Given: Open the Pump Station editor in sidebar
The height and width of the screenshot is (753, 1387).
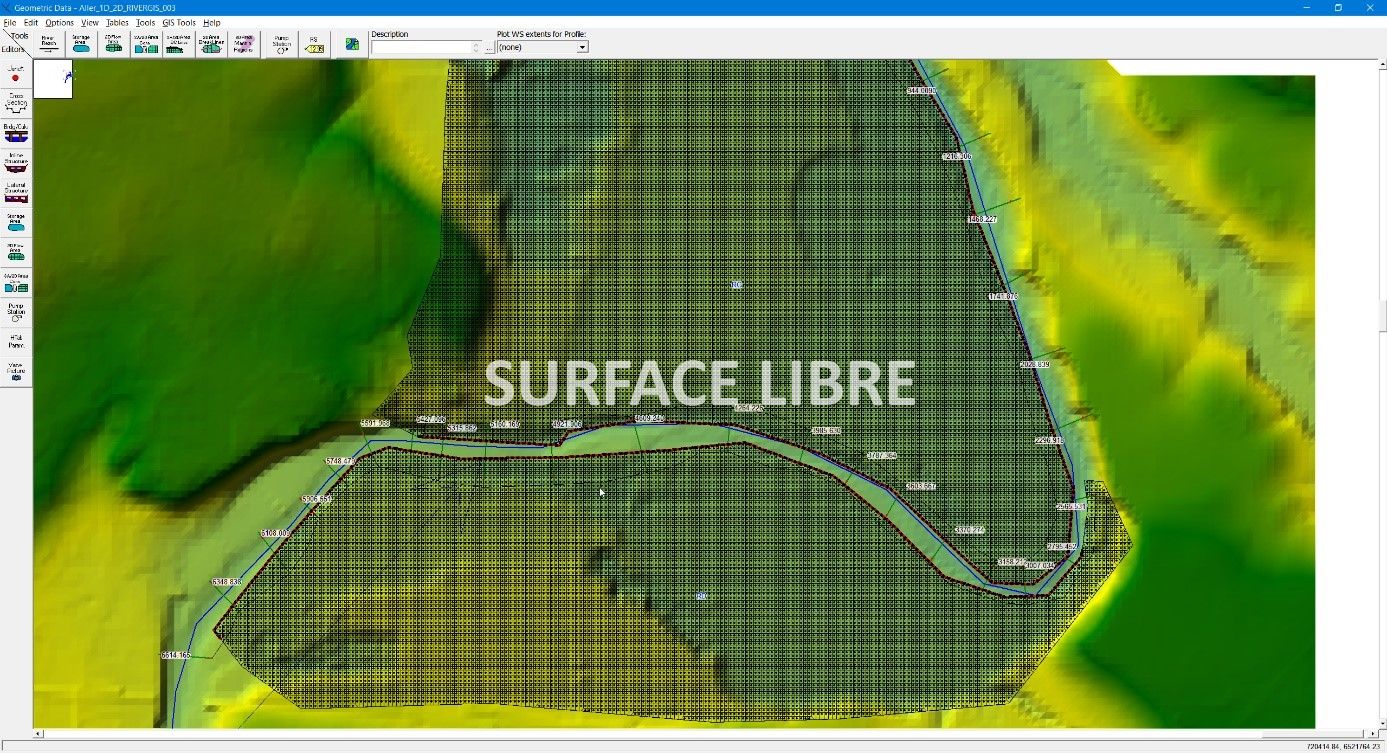Looking at the screenshot, I should click(16, 312).
